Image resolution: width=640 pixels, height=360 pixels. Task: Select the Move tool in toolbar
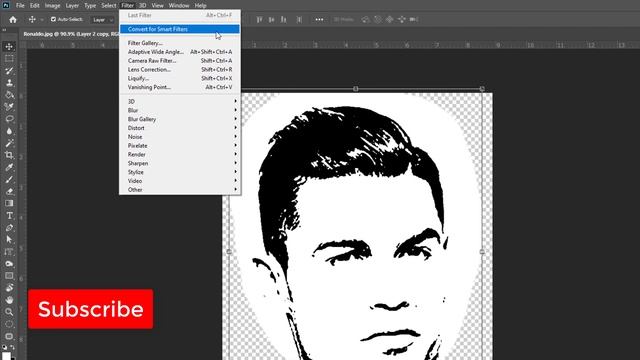[9, 46]
